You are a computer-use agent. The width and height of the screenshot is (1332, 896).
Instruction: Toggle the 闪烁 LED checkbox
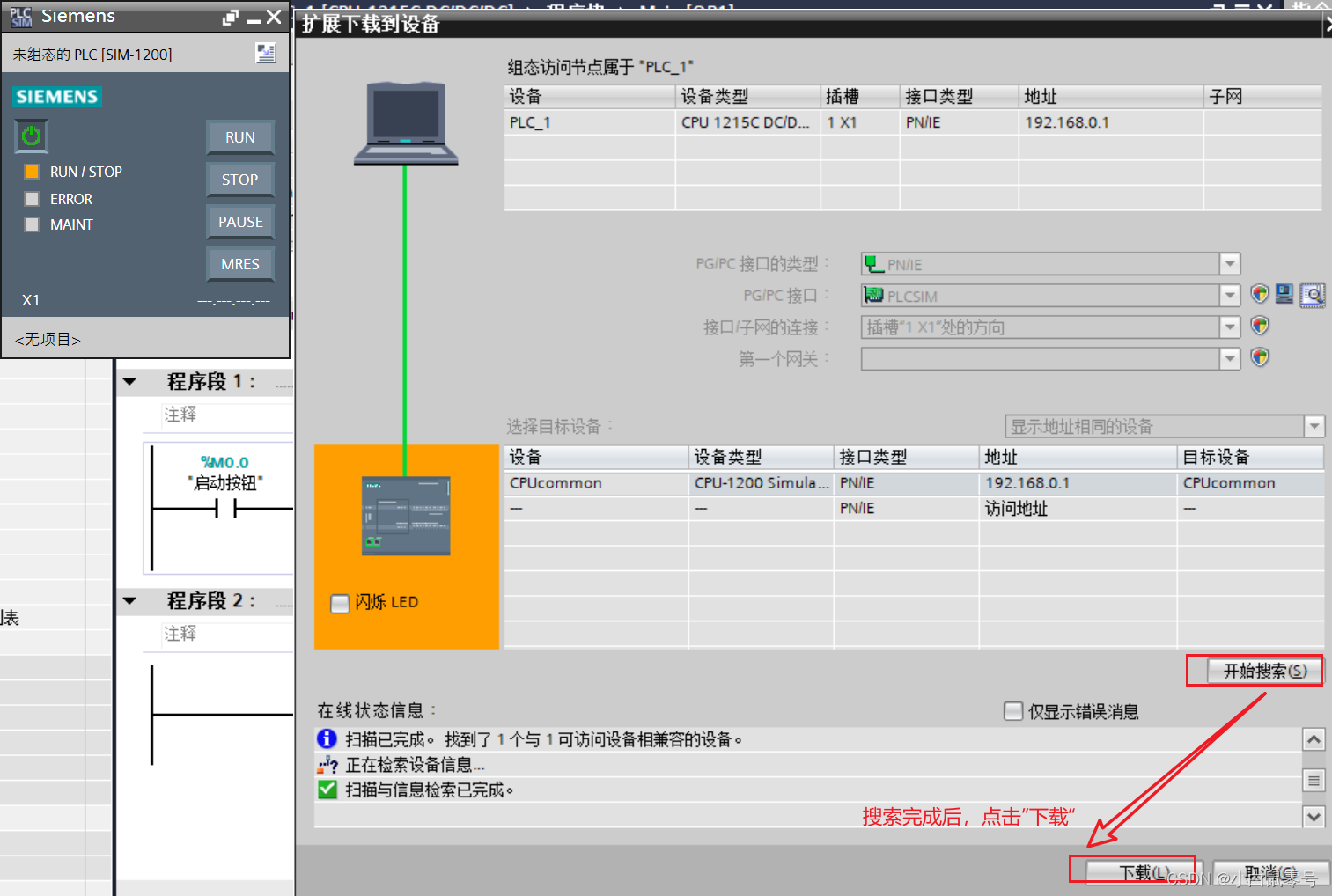click(339, 603)
